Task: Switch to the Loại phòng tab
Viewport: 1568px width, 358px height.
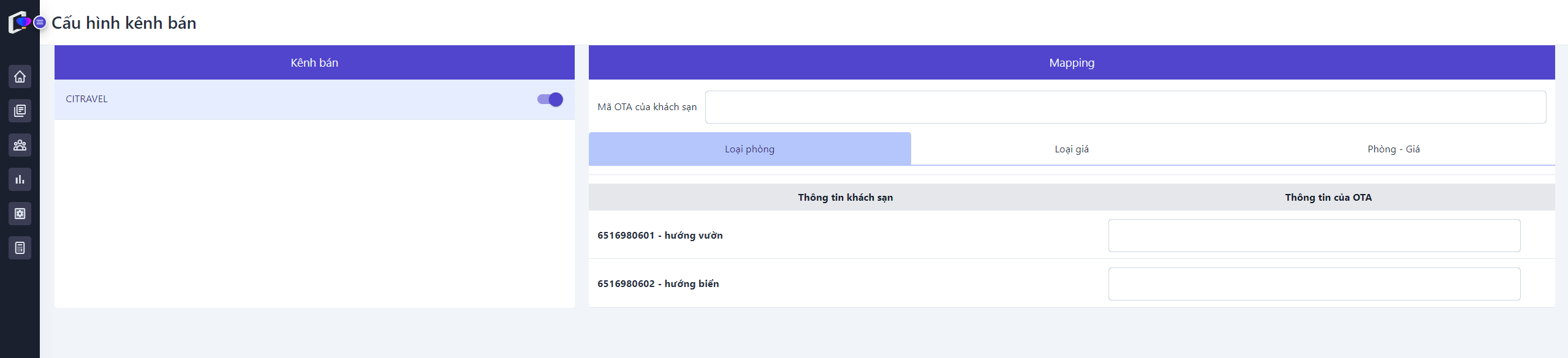Action: coord(749,149)
